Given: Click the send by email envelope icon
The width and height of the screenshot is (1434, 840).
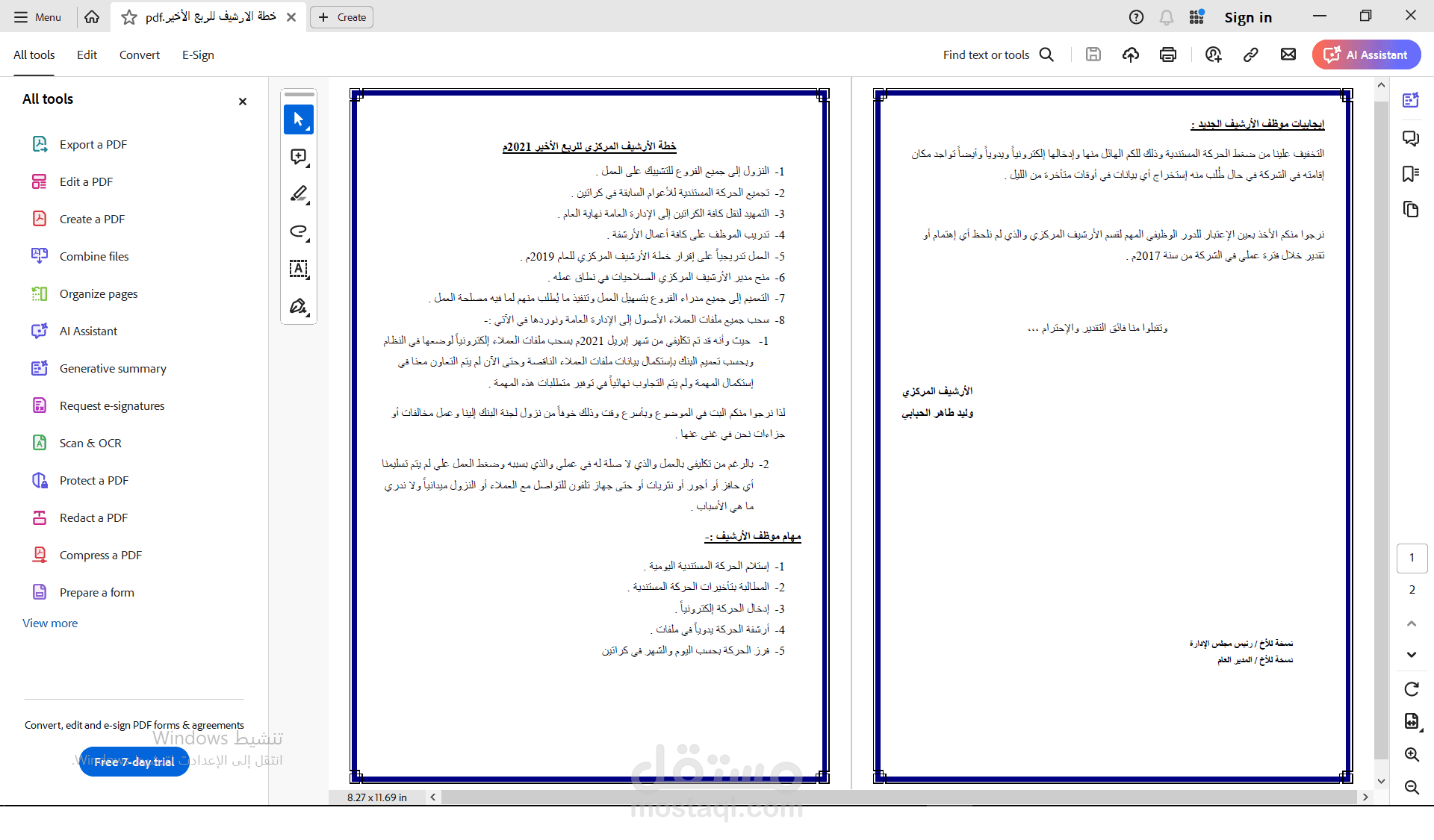Looking at the screenshot, I should 1288,55.
